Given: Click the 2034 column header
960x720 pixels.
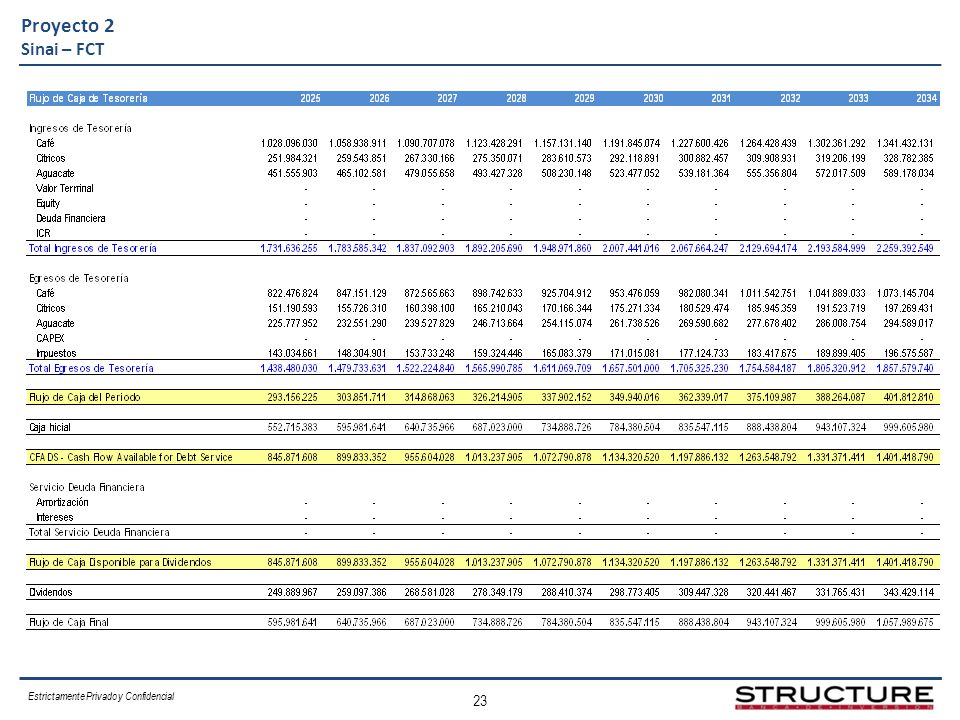Looking at the screenshot, I should click(927, 98).
